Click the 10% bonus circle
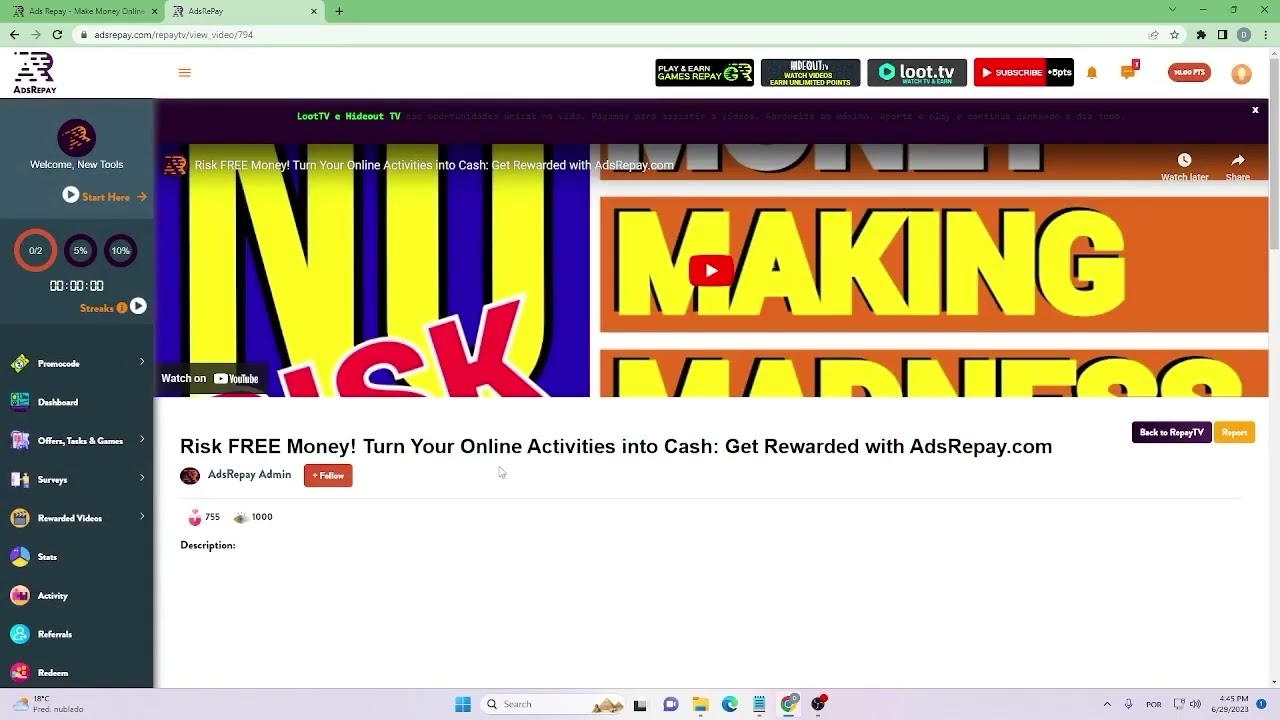 tap(120, 250)
